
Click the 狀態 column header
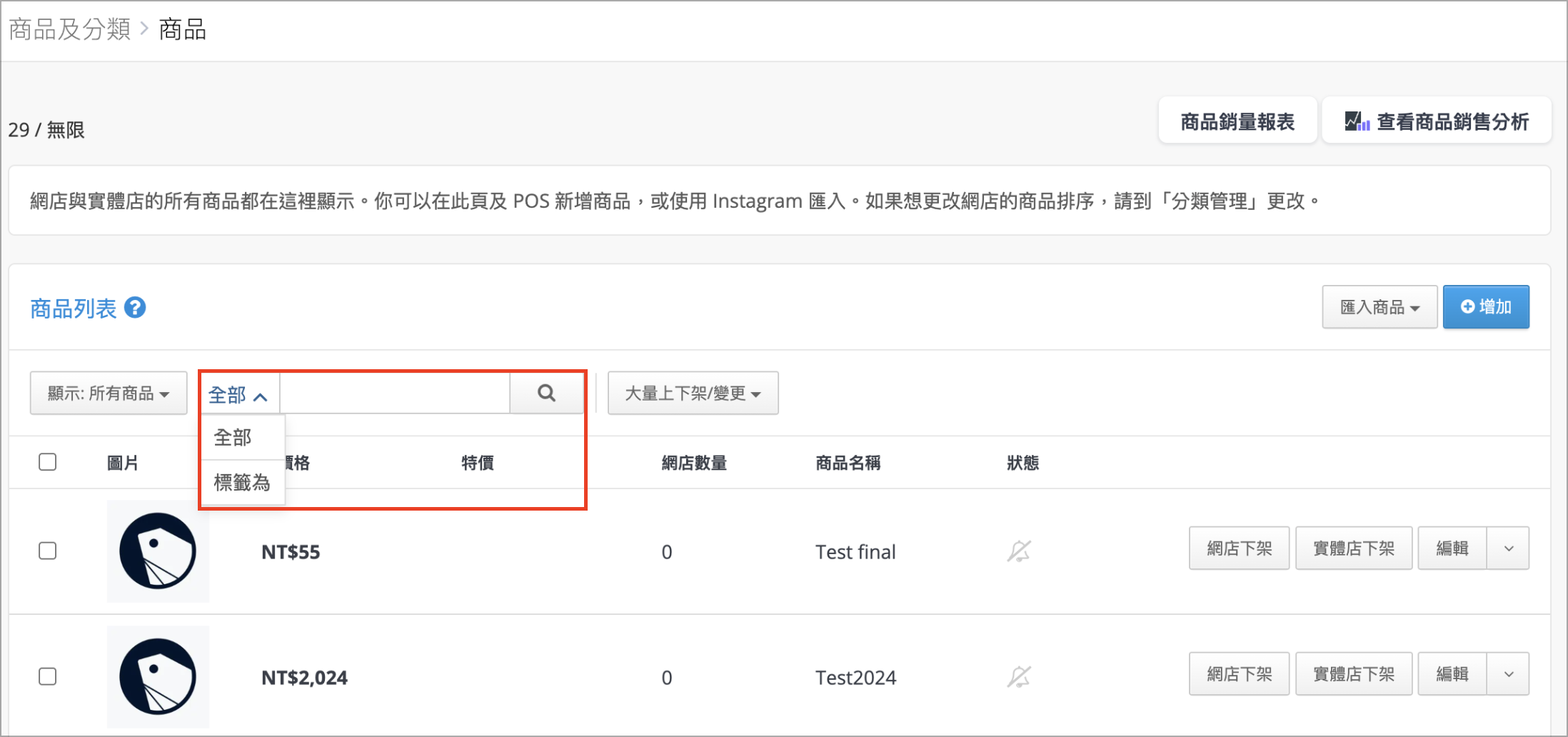point(1022,463)
